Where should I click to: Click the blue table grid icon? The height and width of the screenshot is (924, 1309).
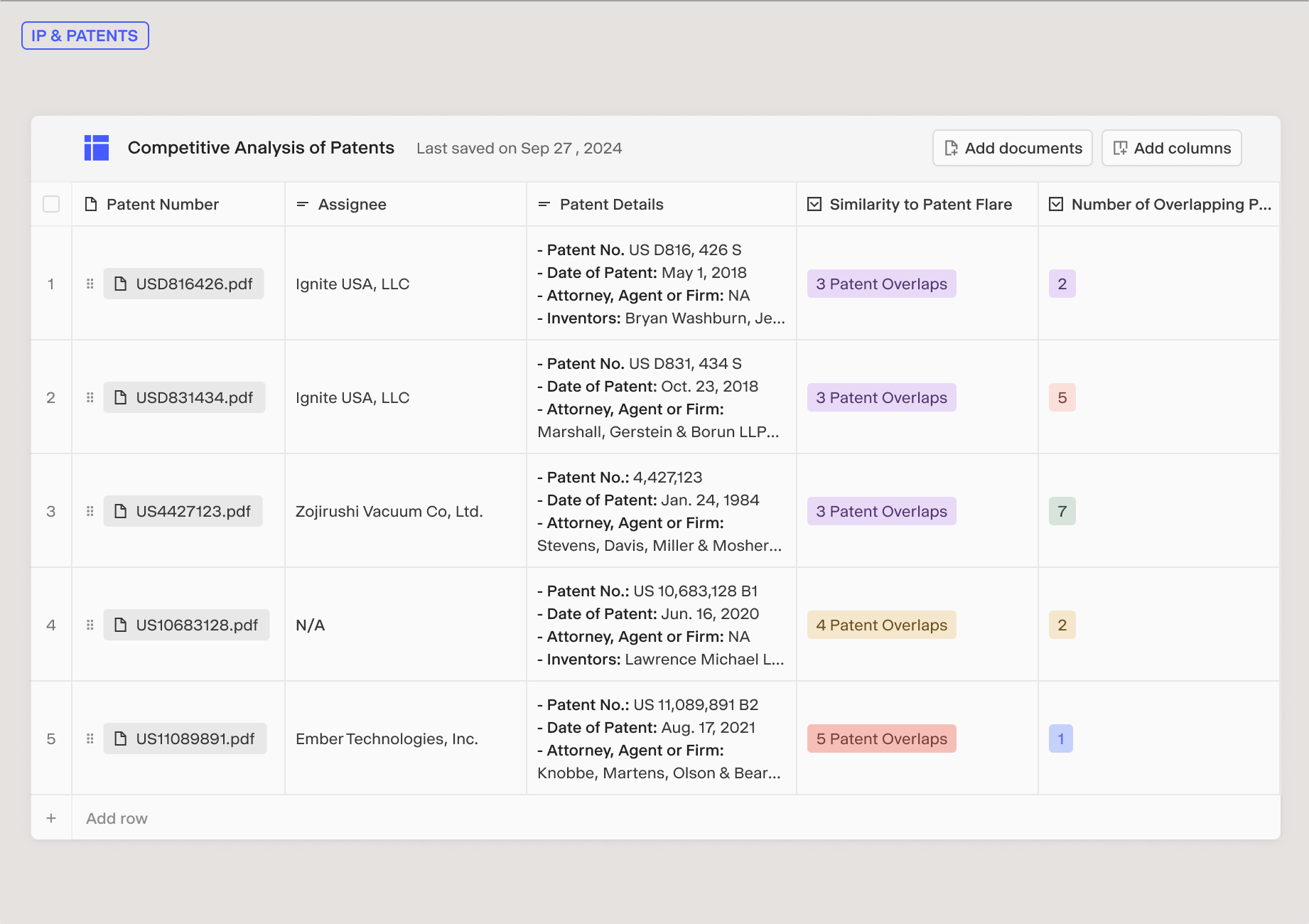tap(97, 148)
